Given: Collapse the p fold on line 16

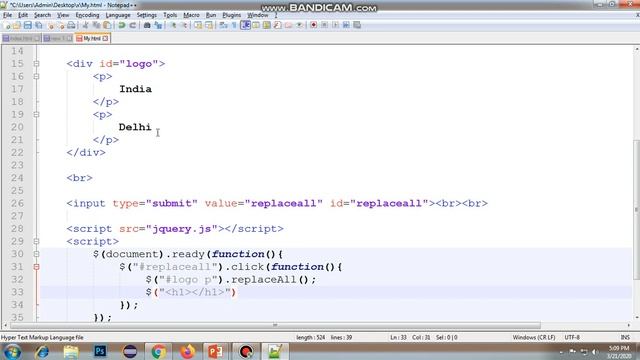Looking at the screenshot, I should coord(36,76).
